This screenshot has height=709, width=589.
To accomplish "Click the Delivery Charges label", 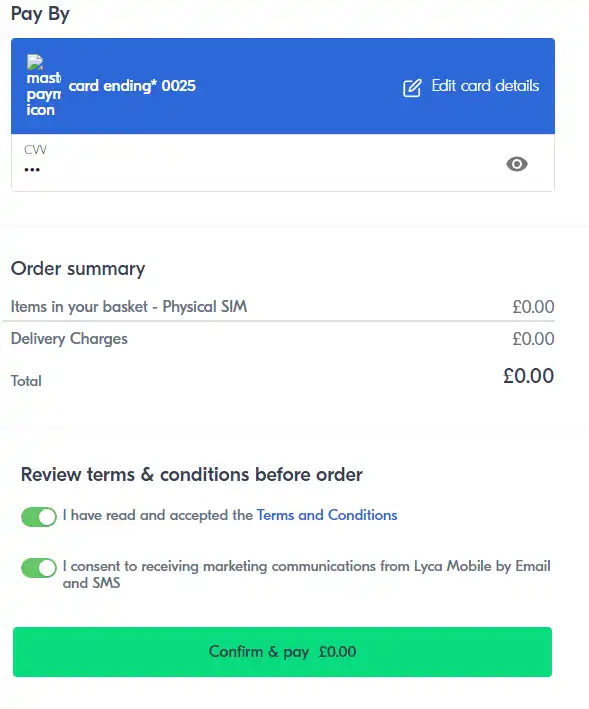I will click(69, 339).
